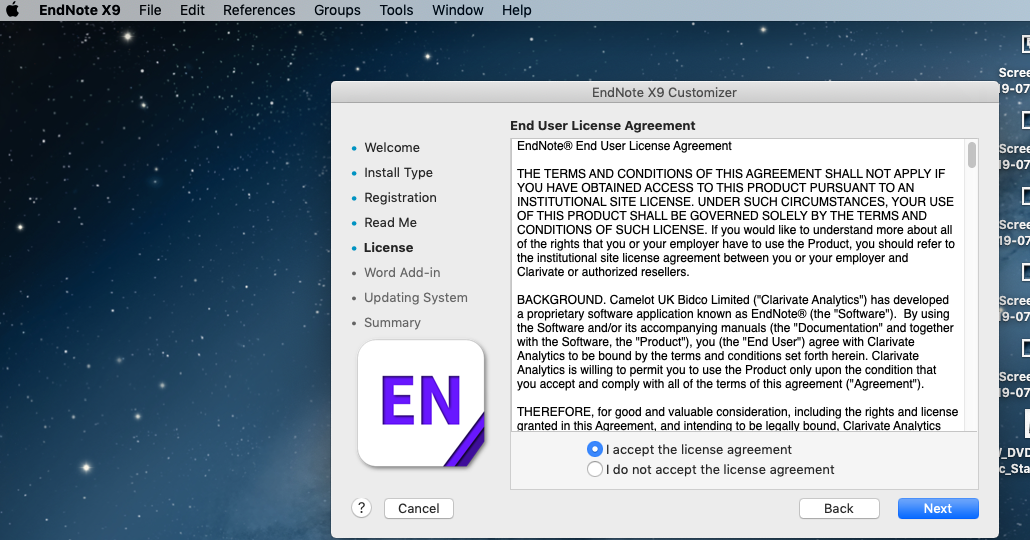Screen dimensions: 1030x540
Task: Show the Window menu
Action: (x=457, y=10)
